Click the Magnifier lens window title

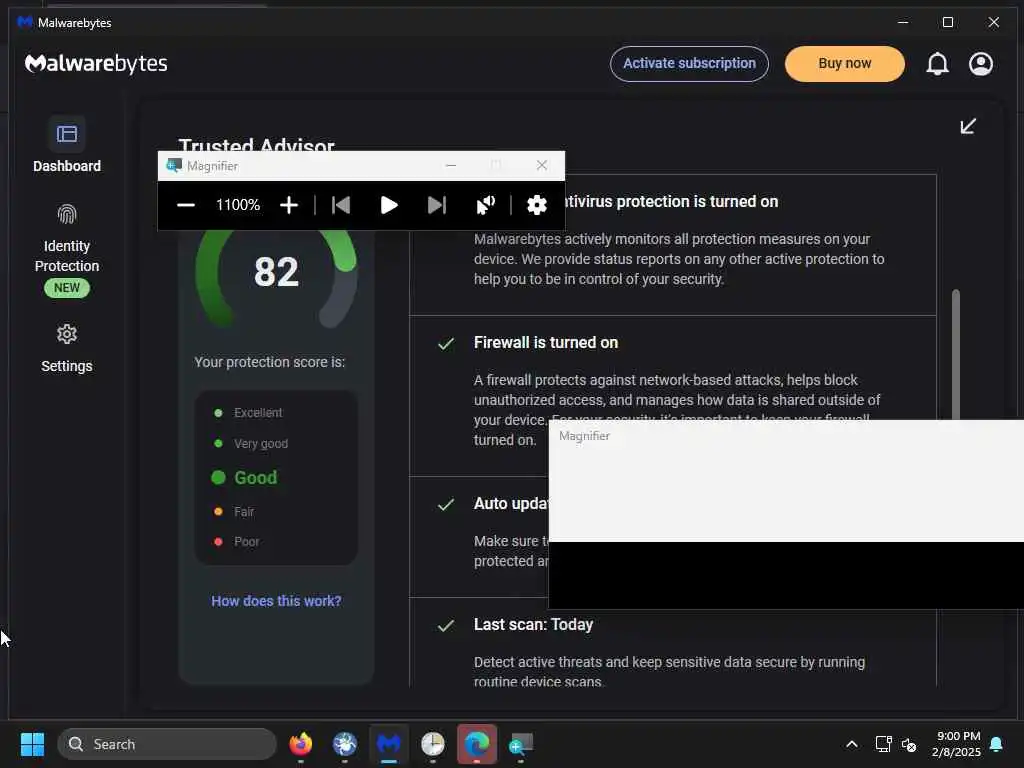pyautogui.click(x=584, y=436)
